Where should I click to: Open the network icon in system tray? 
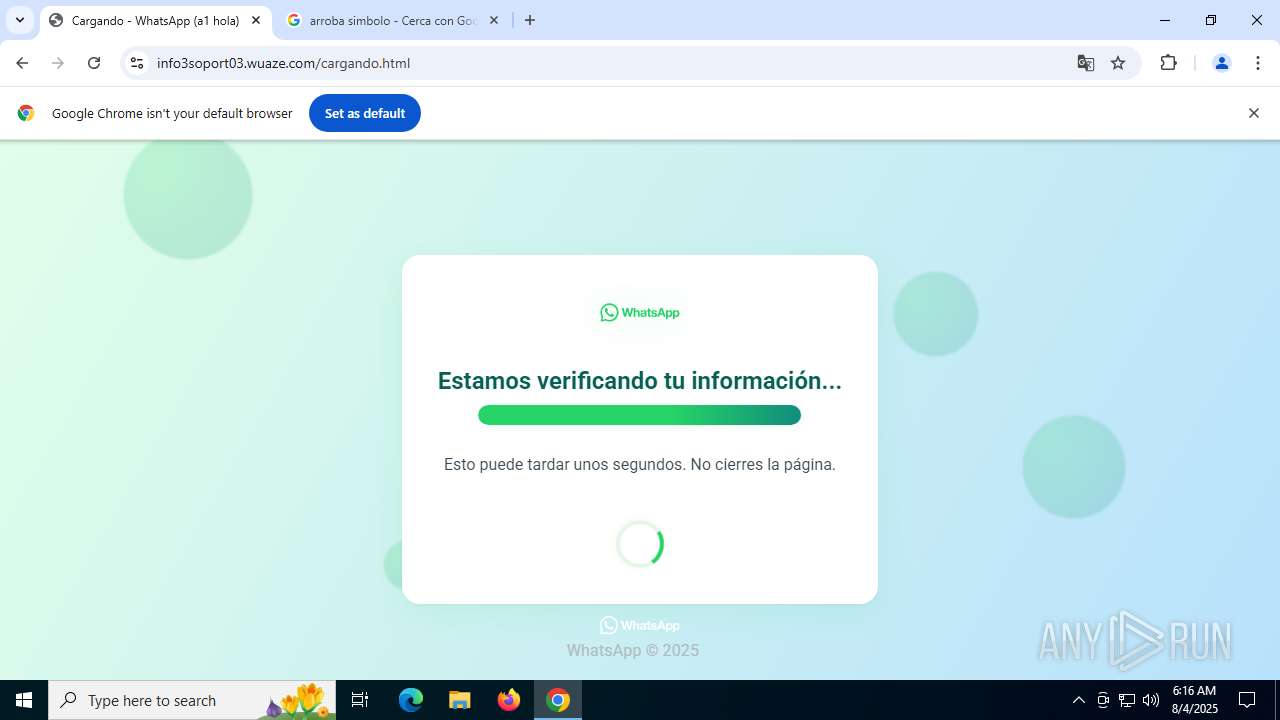pyautogui.click(x=1127, y=700)
